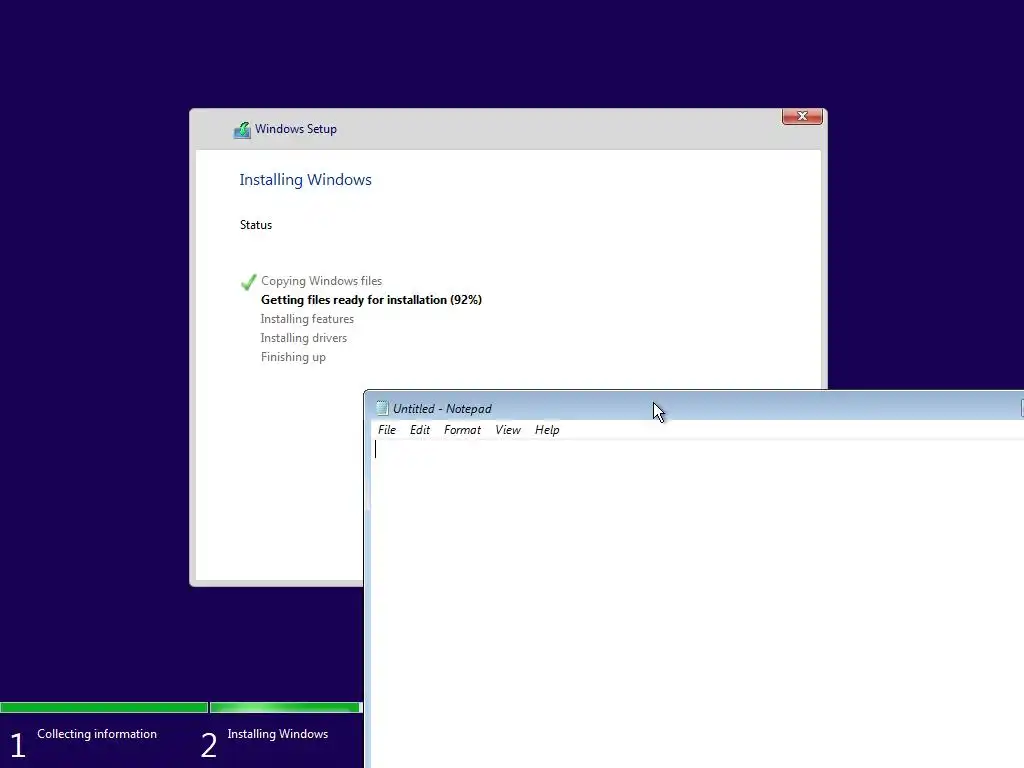Click the Windows Setup title text

click(296, 129)
